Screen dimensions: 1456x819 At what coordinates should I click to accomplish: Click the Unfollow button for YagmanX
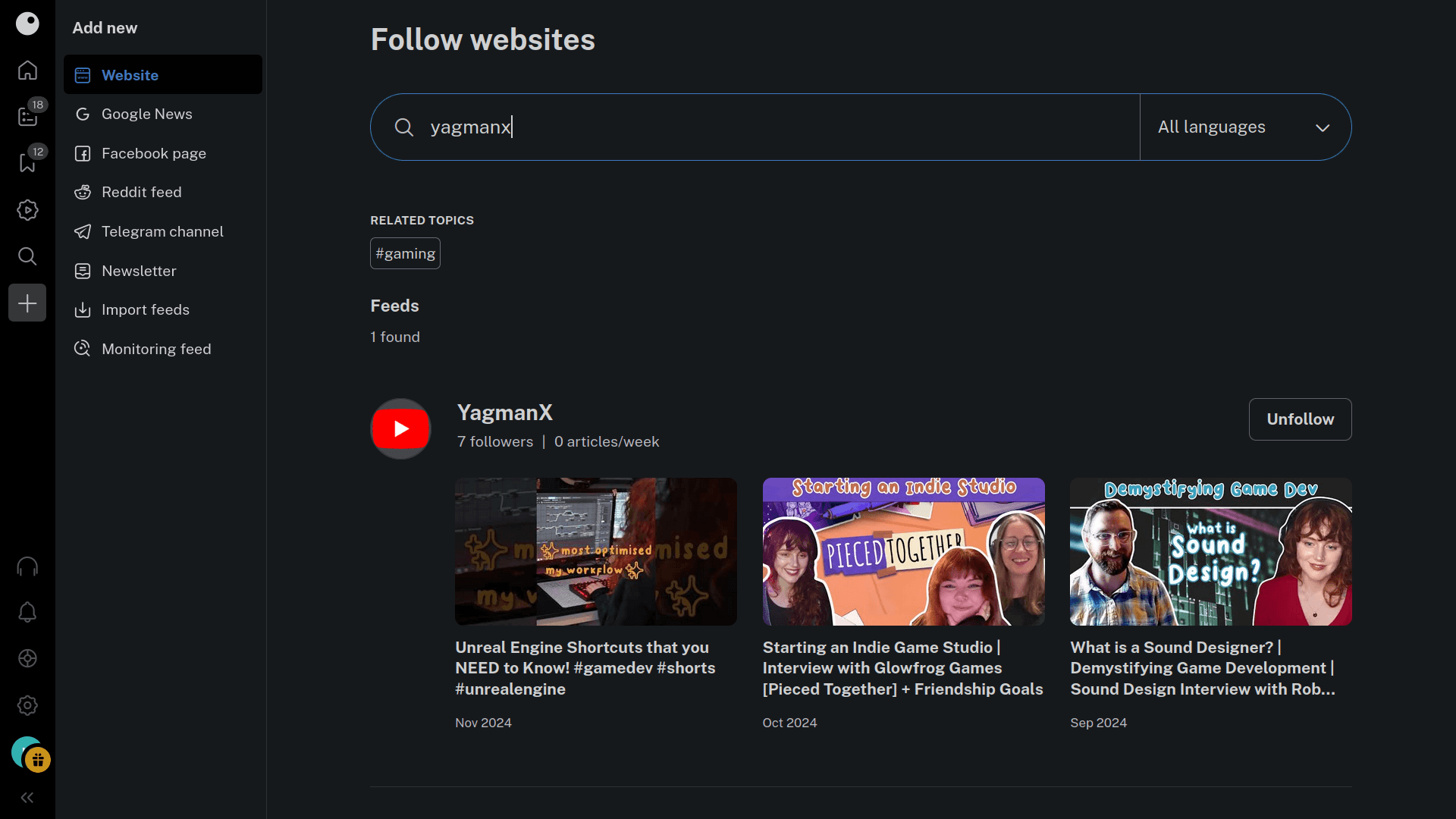[x=1300, y=419]
